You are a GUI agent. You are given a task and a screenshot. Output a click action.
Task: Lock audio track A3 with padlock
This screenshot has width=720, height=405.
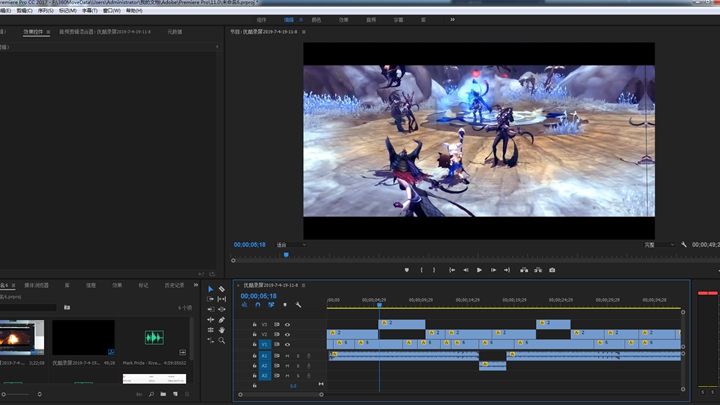coord(254,376)
